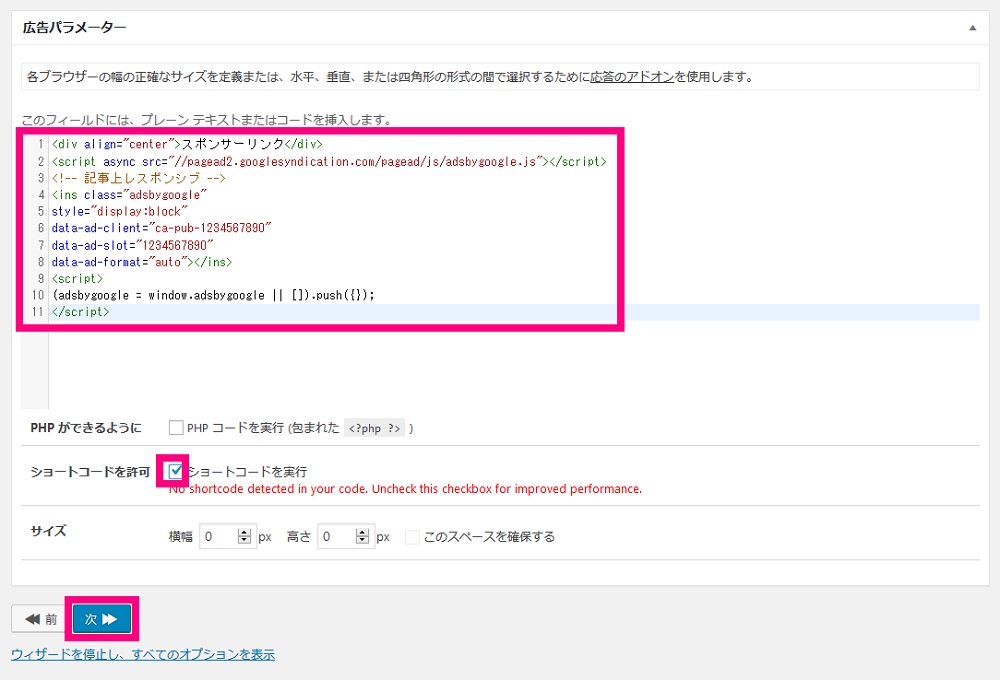The height and width of the screenshot is (680, 1000).
Task: Select the window.adsbygoogle push code line
Action: point(213,295)
